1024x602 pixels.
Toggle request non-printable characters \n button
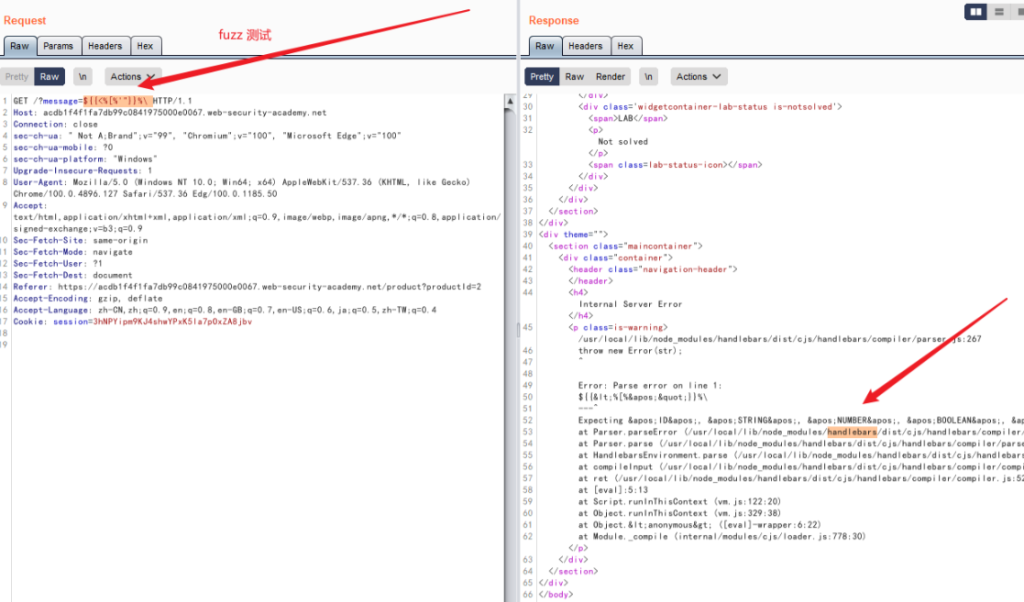point(84,76)
